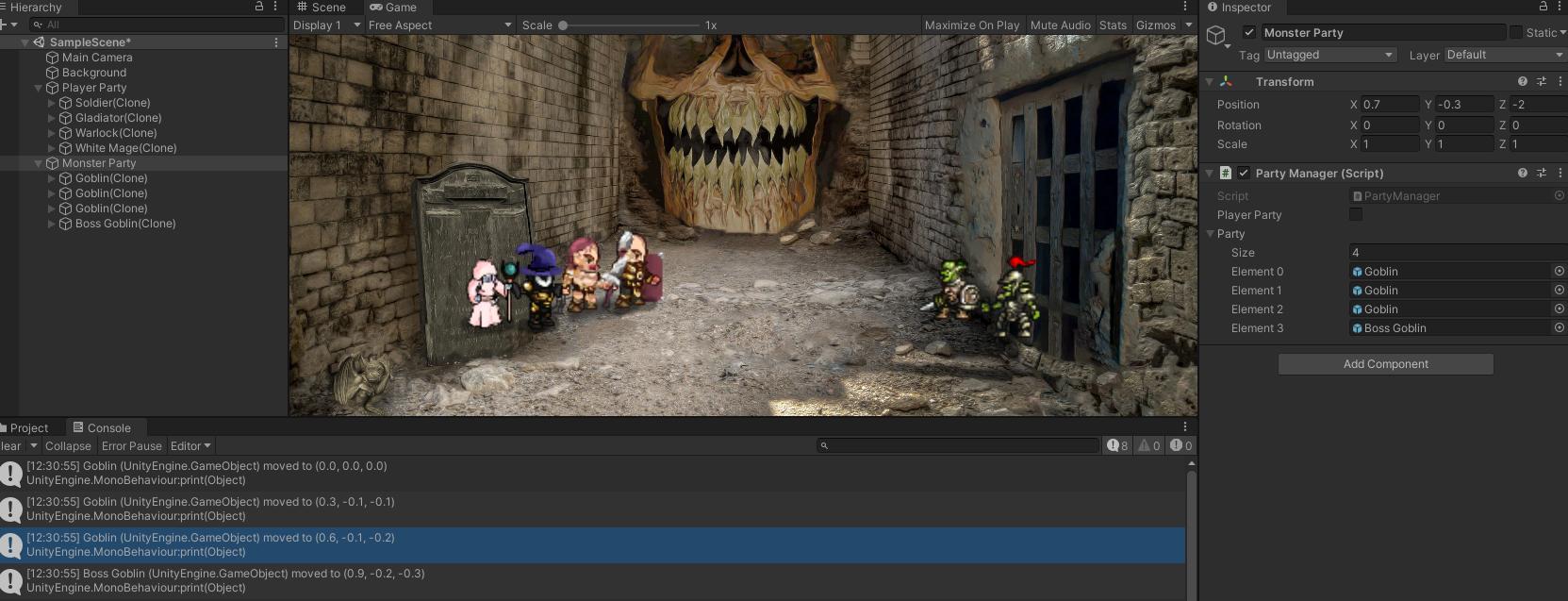
Task: Open Transform component presets icon
Action: point(1542,82)
